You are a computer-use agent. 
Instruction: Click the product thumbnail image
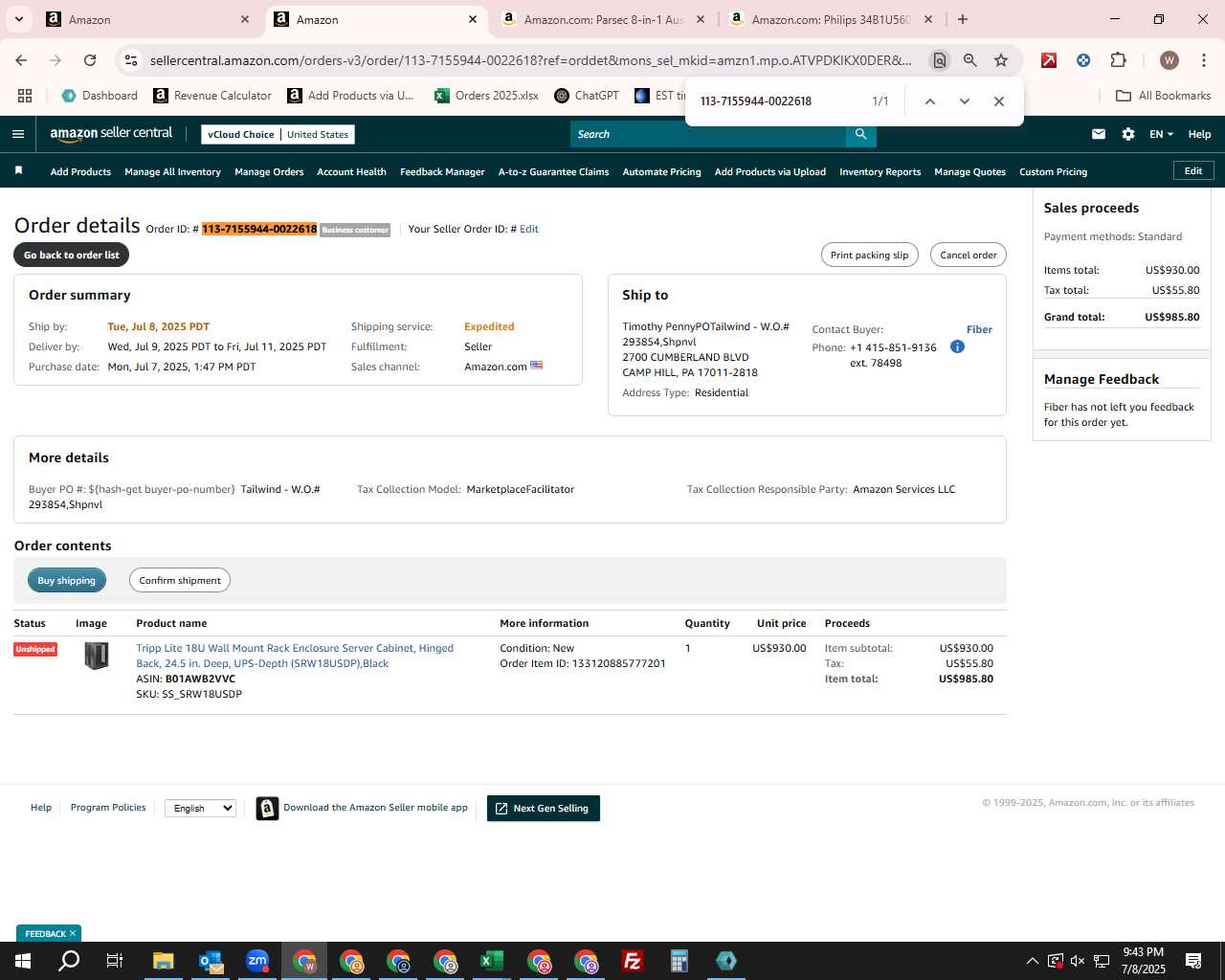(x=96, y=656)
